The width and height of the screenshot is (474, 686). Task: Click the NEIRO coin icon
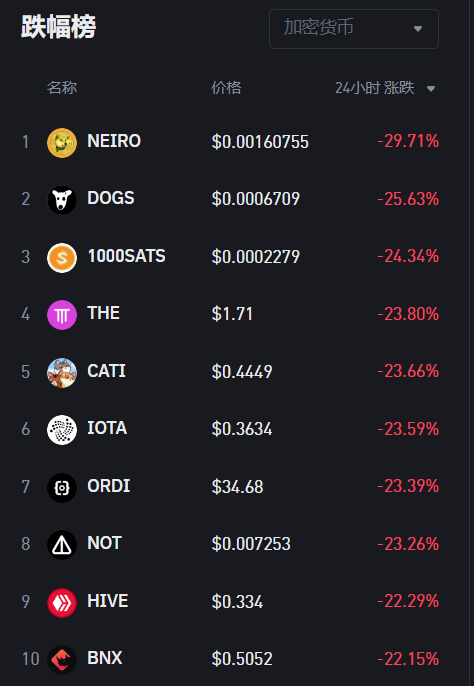tap(62, 143)
